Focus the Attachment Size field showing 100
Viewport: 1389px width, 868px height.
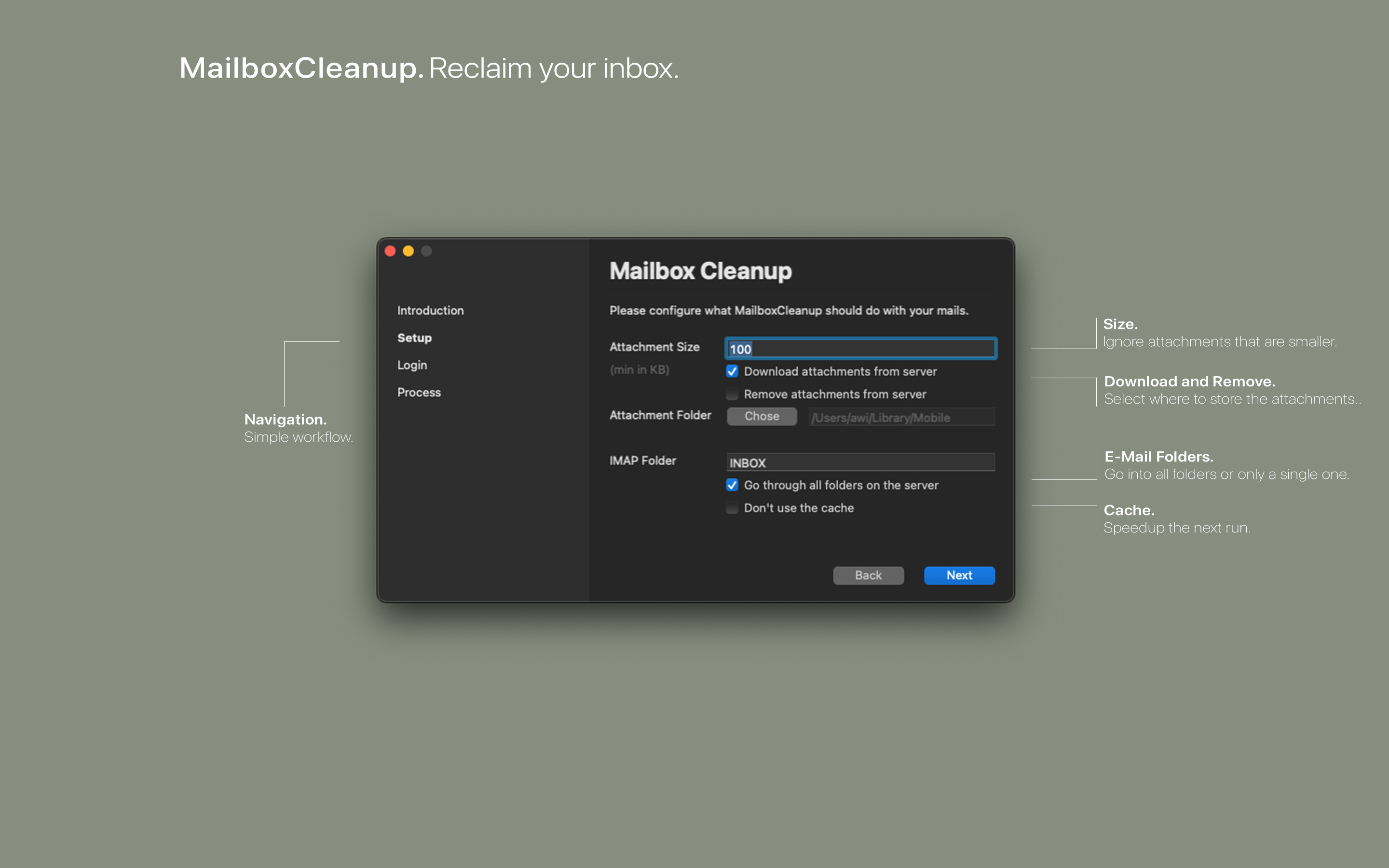[860, 349]
